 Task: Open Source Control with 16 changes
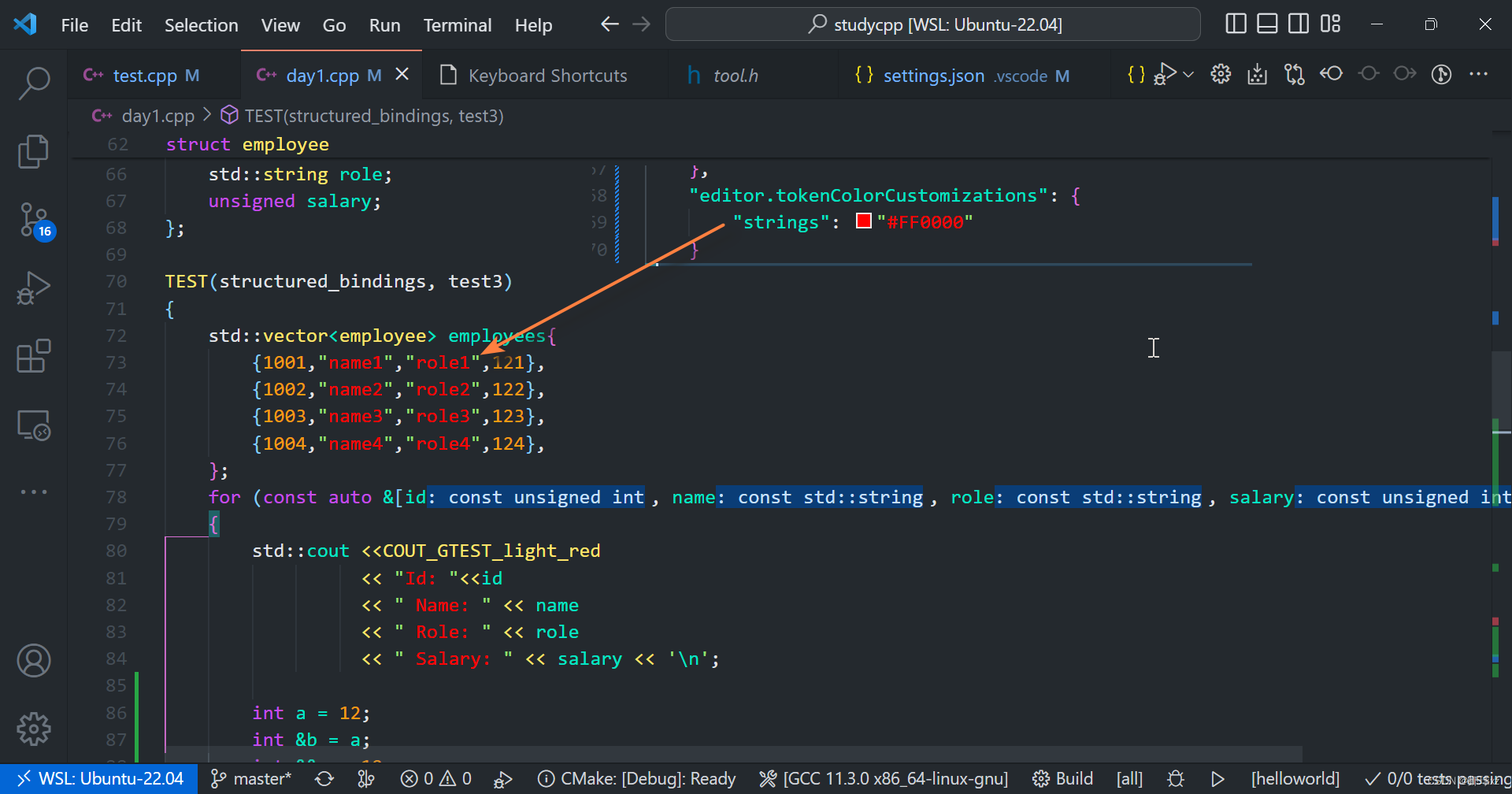(35, 221)
